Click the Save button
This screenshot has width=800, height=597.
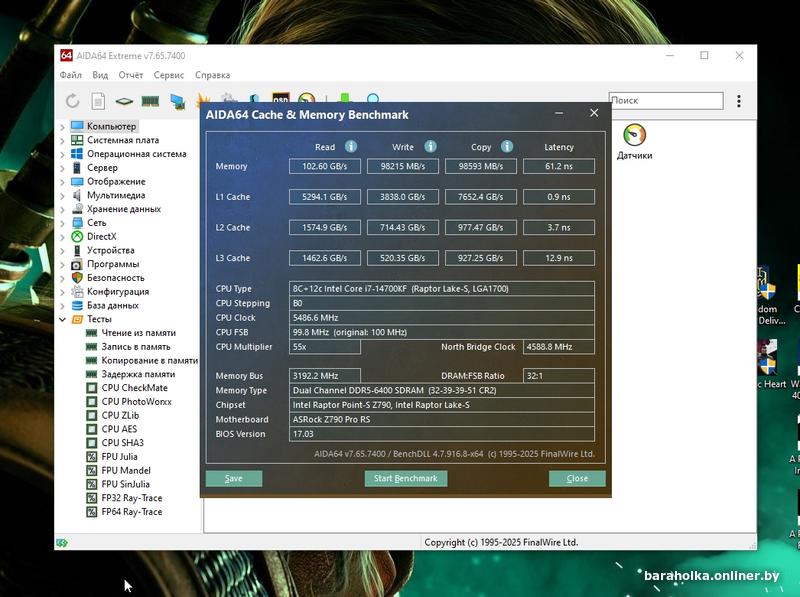point(234,478)
